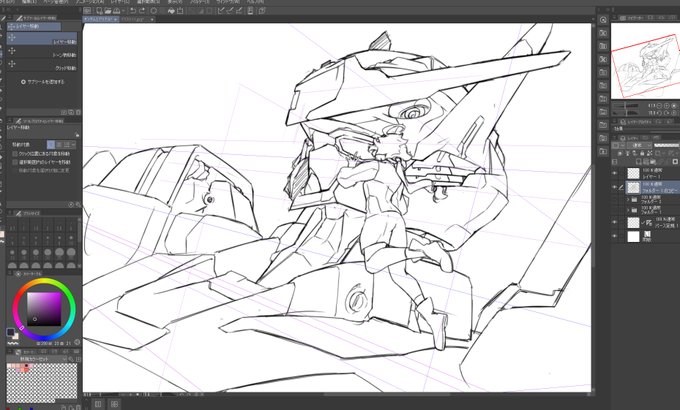Click the grid view icon at canvas bottom
This screenshot has width=680, height=410.
(114, 404)
